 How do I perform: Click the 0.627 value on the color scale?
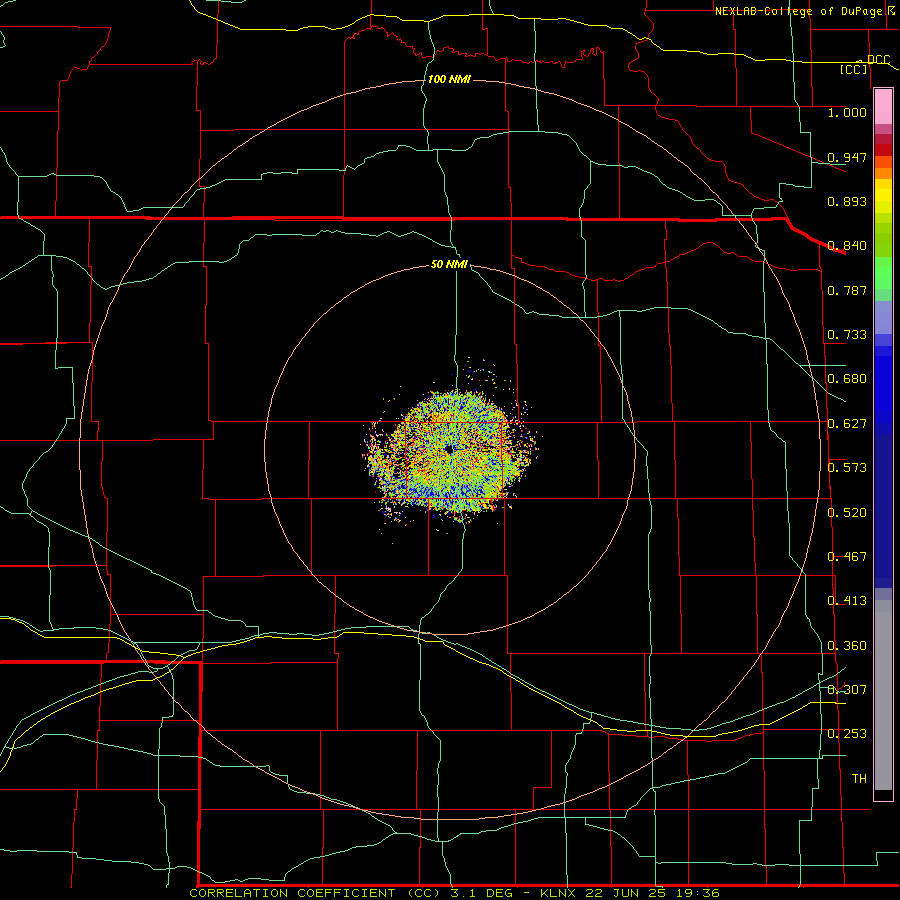847,424
